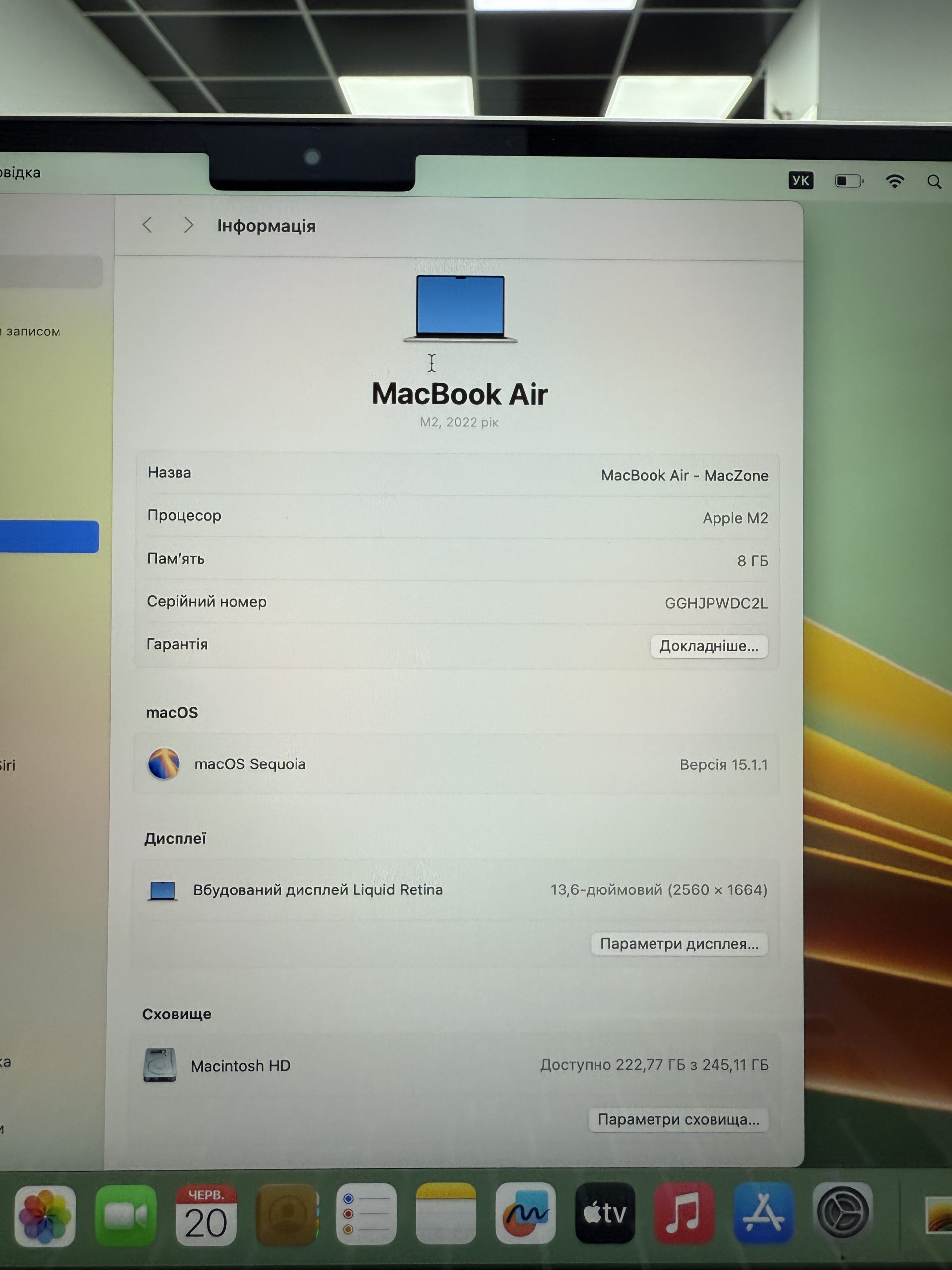Click the macOS Sequoia label

[250, 764]
